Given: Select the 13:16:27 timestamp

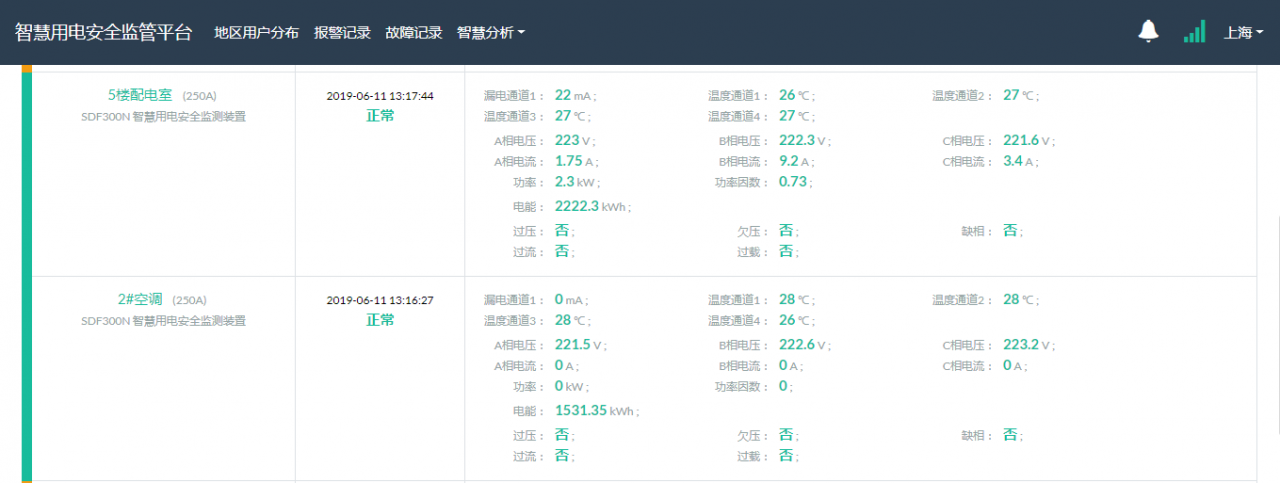Looking at the screenshot, I should tap(380, 300).
